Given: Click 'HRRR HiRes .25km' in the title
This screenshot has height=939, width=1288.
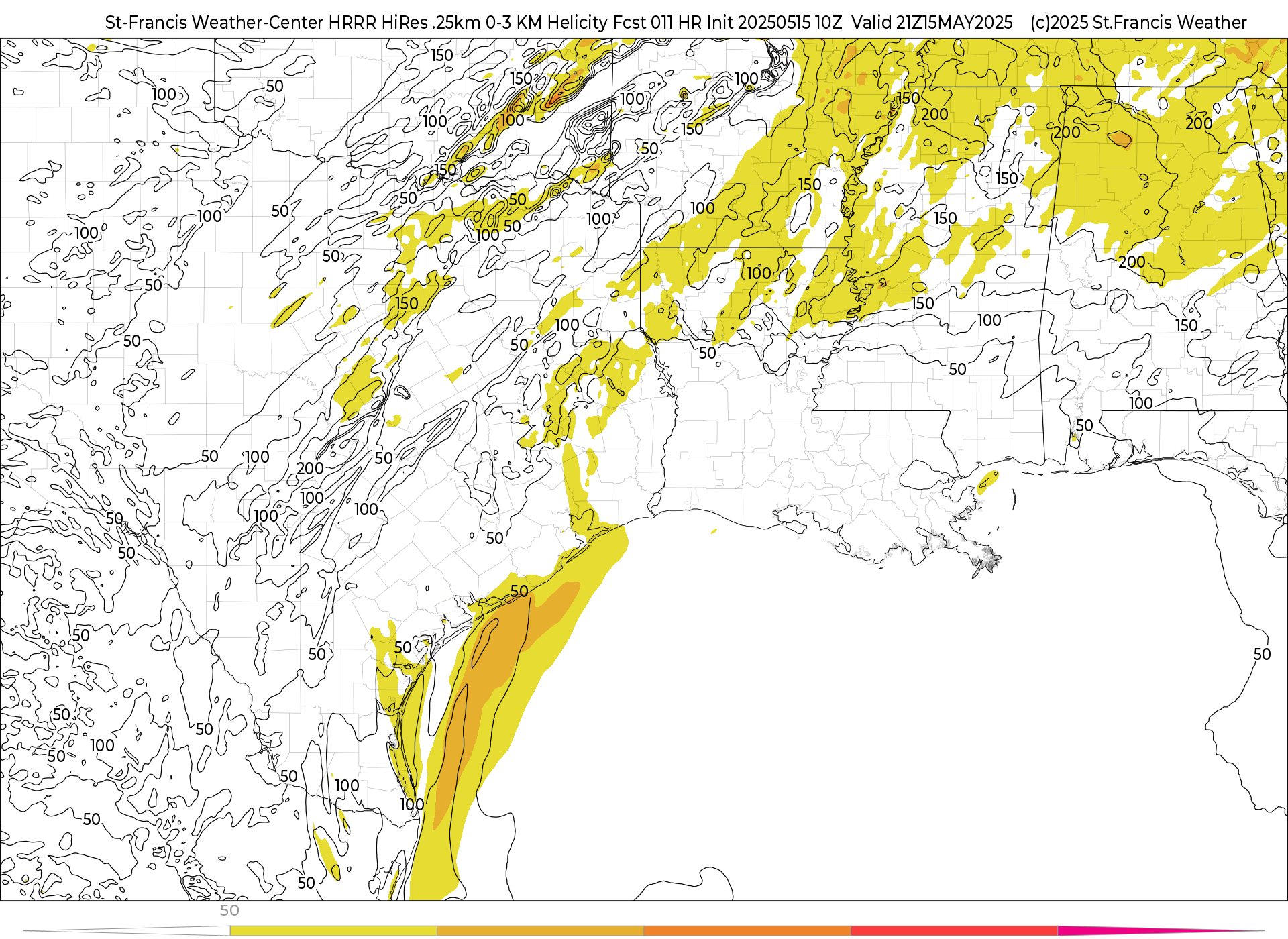Looking at the screenshot, I should [x=405, y=23].
